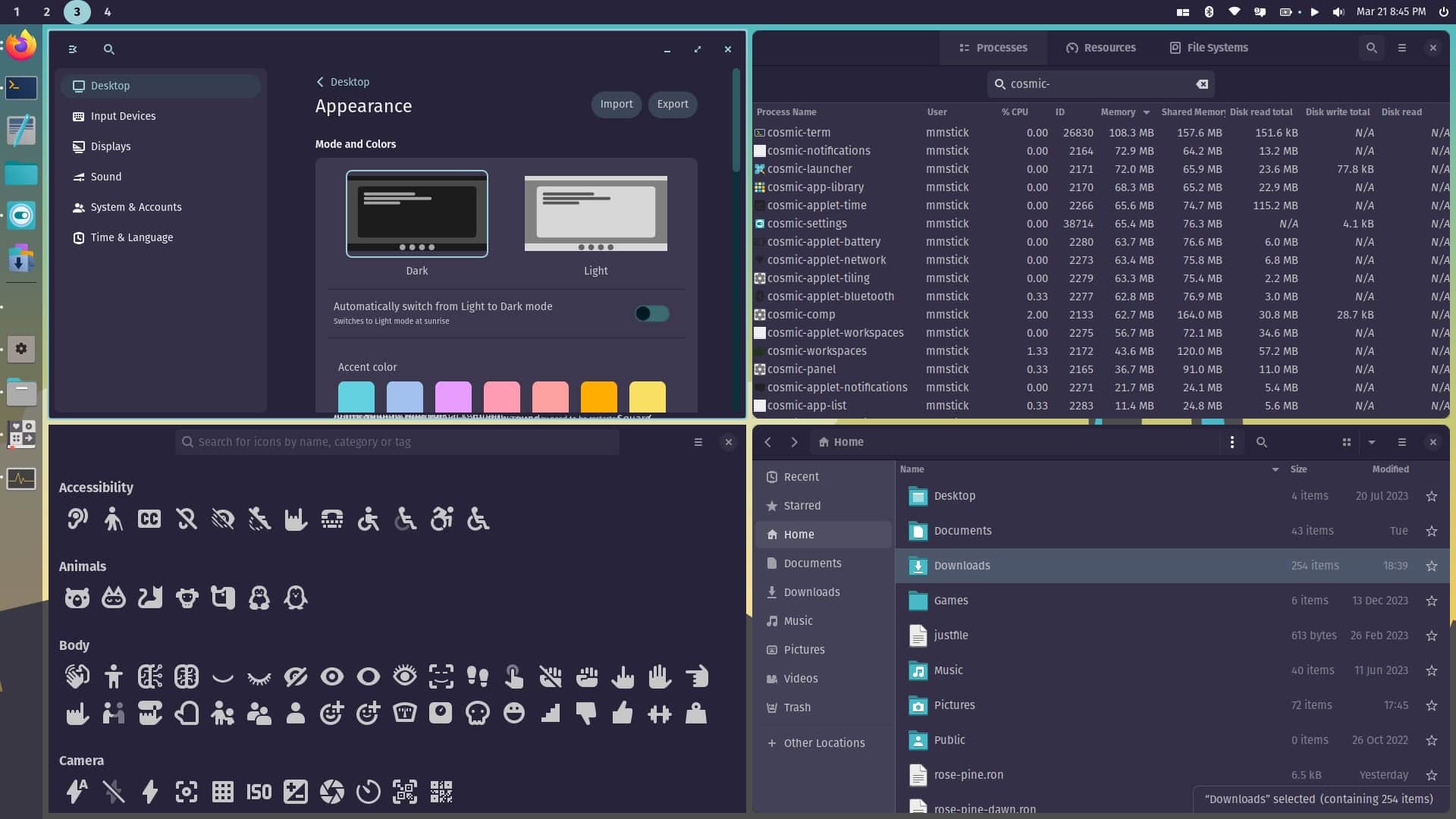Select the purple accent color swatch
This screenshot has height=819, width=1456.
[x=453, y=397]
